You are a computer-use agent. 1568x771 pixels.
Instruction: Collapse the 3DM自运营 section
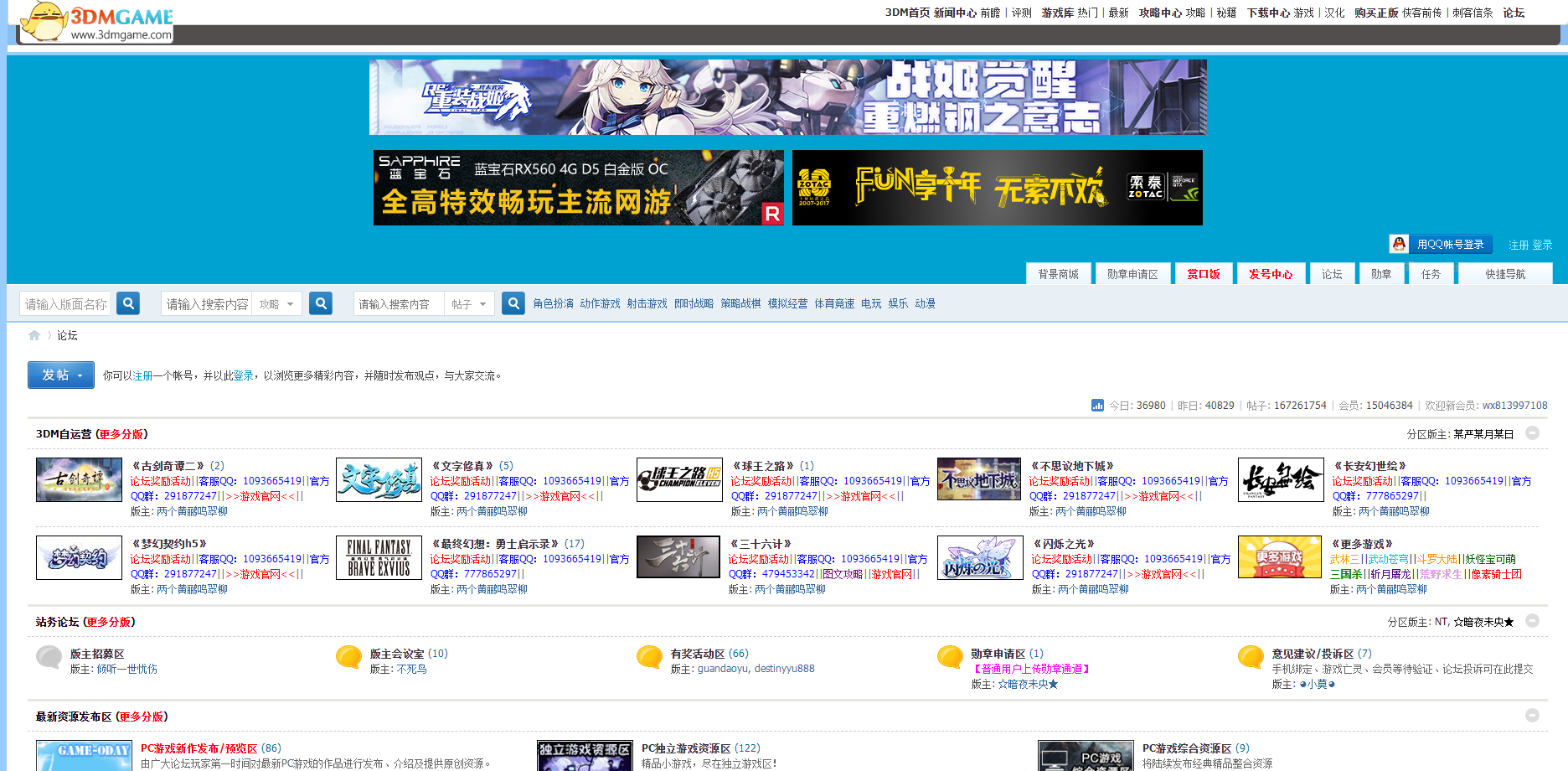click(1532, 433)
